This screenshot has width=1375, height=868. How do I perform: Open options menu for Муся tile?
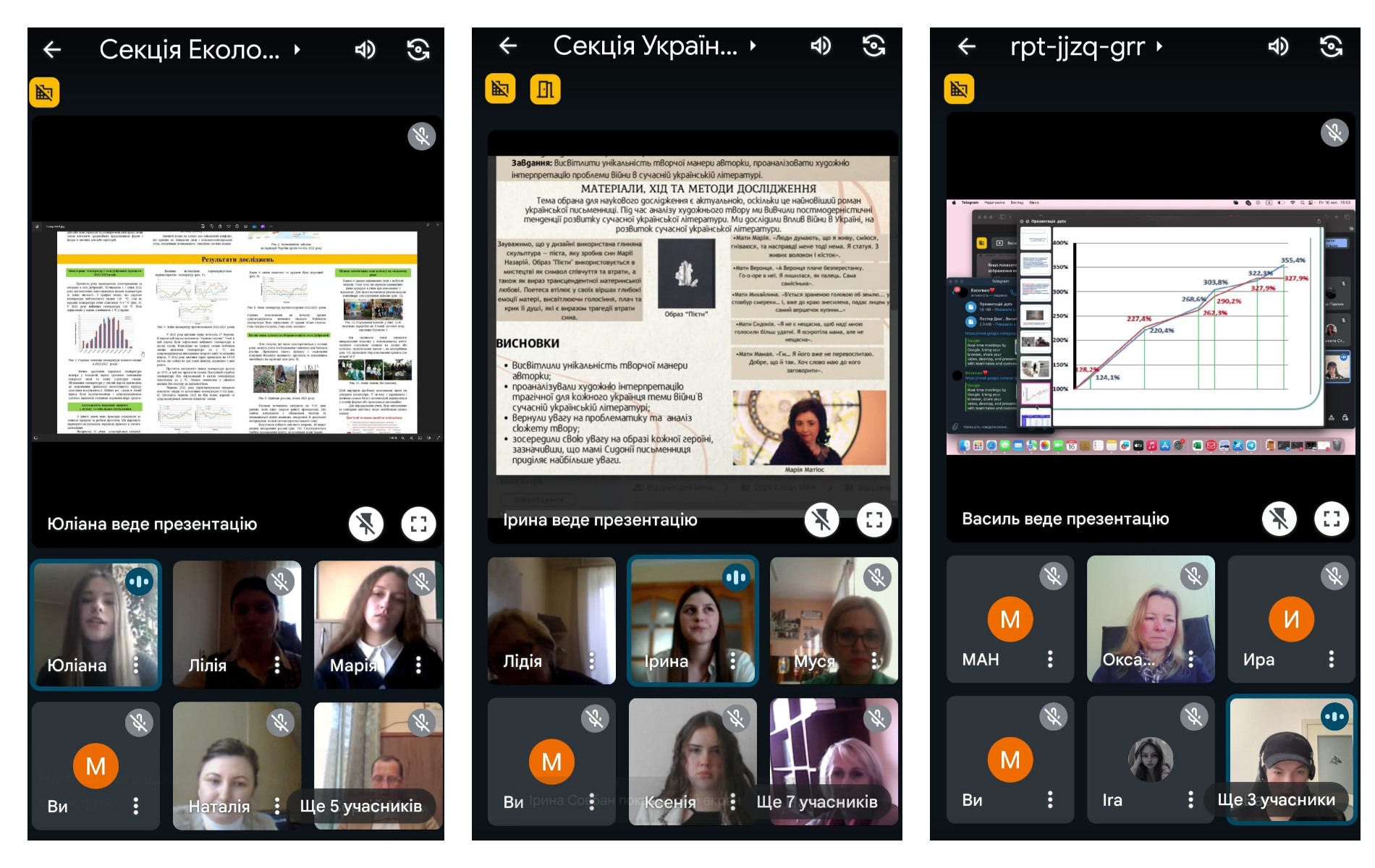click(x=874, y=660)
